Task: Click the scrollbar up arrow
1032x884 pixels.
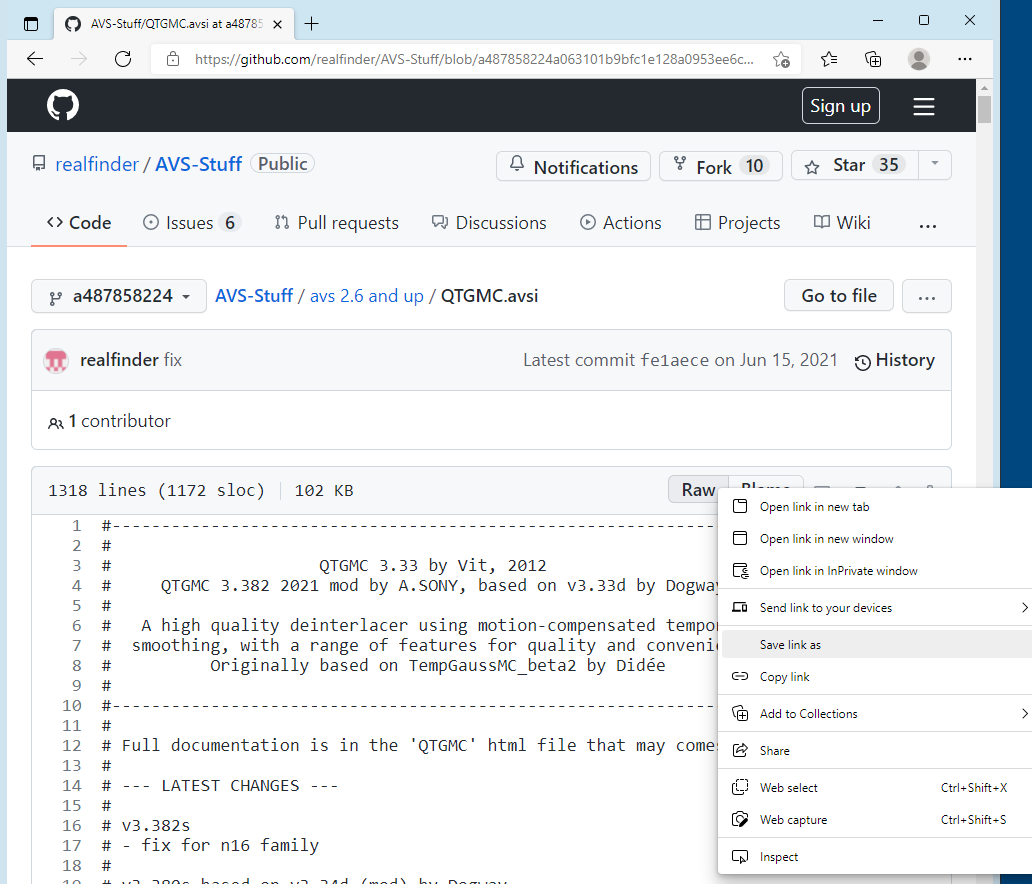Action: 984,88
